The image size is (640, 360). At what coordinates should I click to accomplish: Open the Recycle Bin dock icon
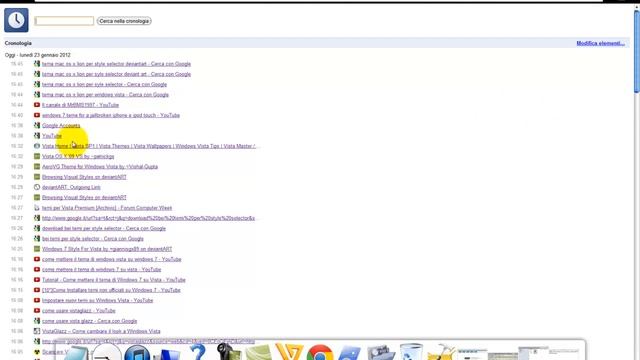tap(411, 352)
